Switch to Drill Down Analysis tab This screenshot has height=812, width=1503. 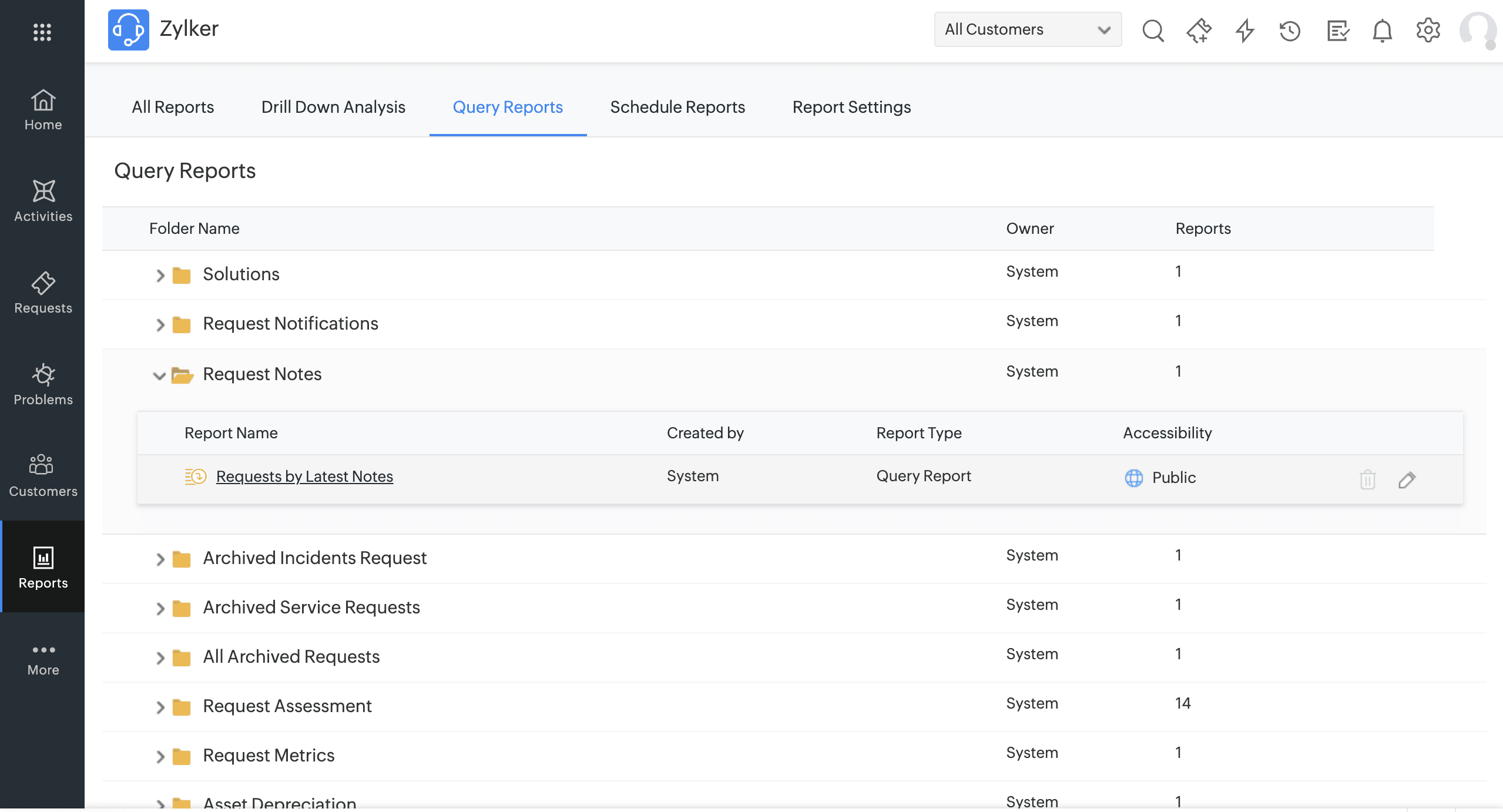tap(333, 107)
